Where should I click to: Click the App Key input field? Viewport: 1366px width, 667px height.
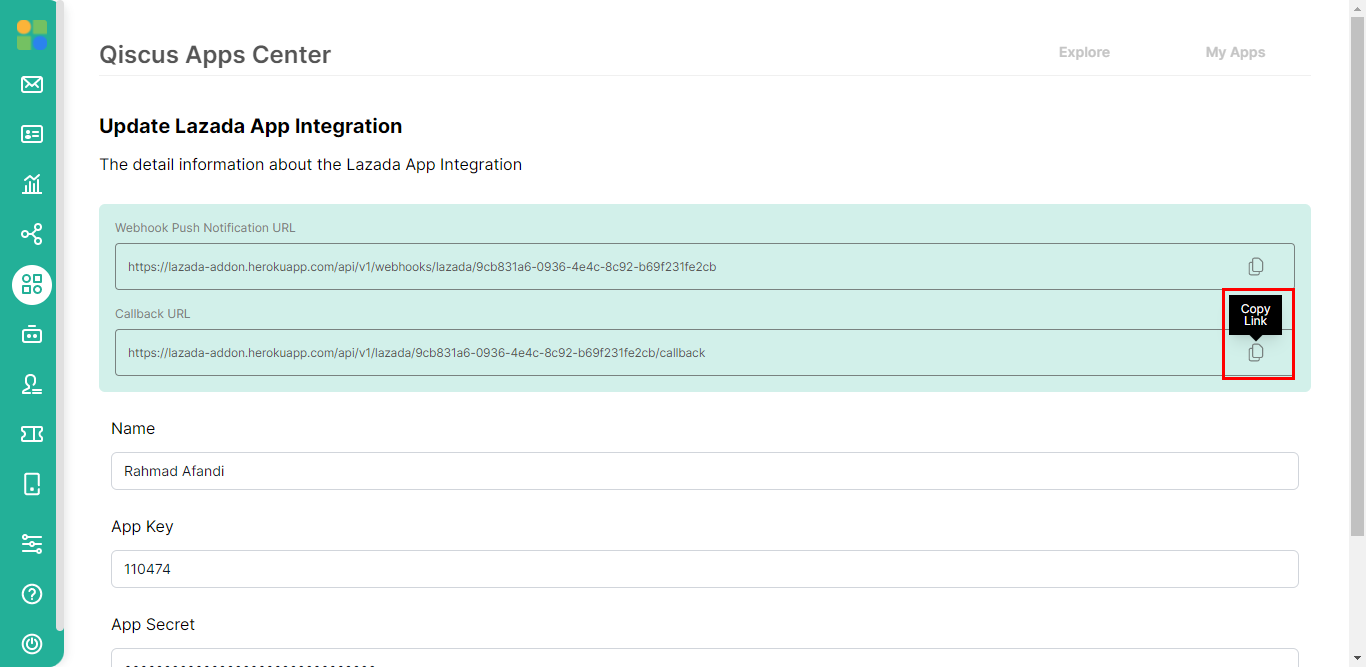(705, 569)
